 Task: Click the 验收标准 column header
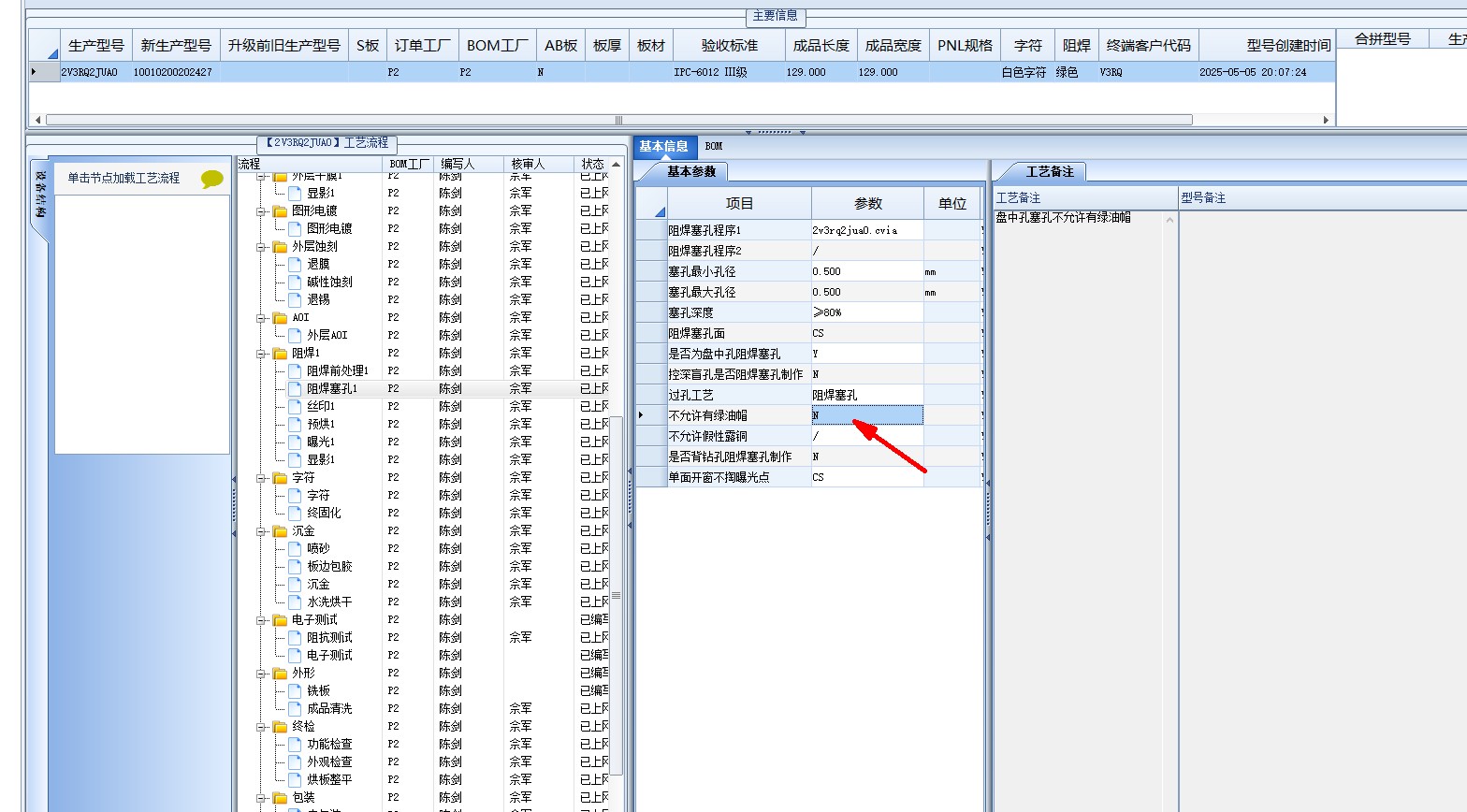(x=730, y=46)
